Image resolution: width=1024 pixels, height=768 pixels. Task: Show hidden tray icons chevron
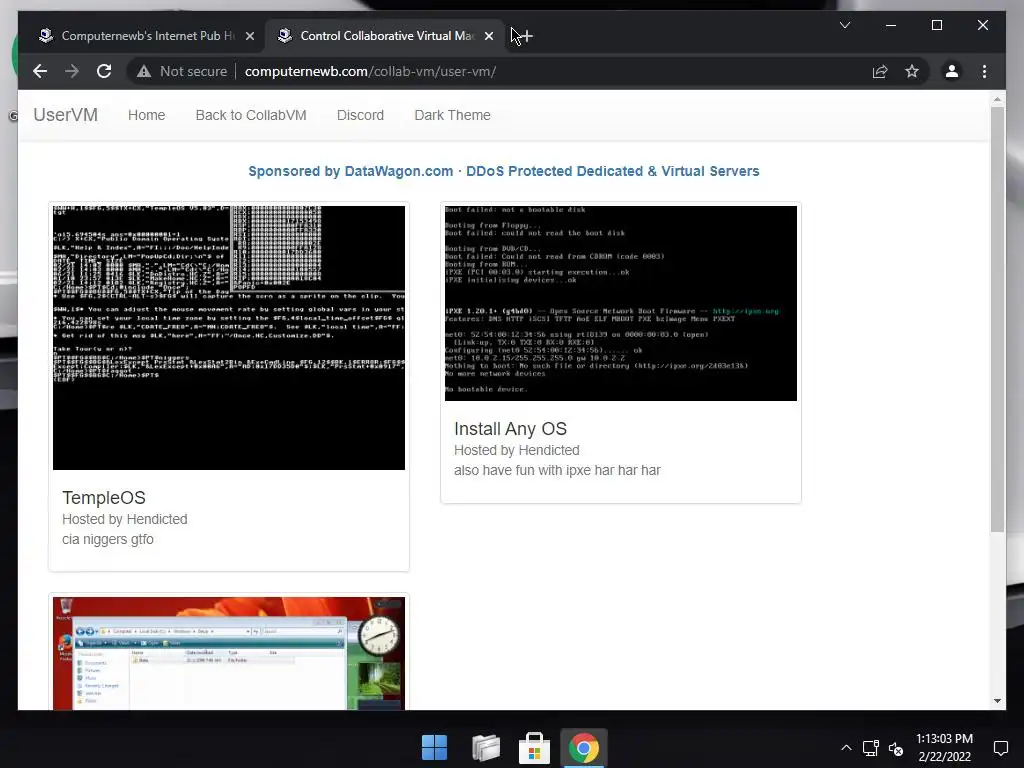(846, 748)
